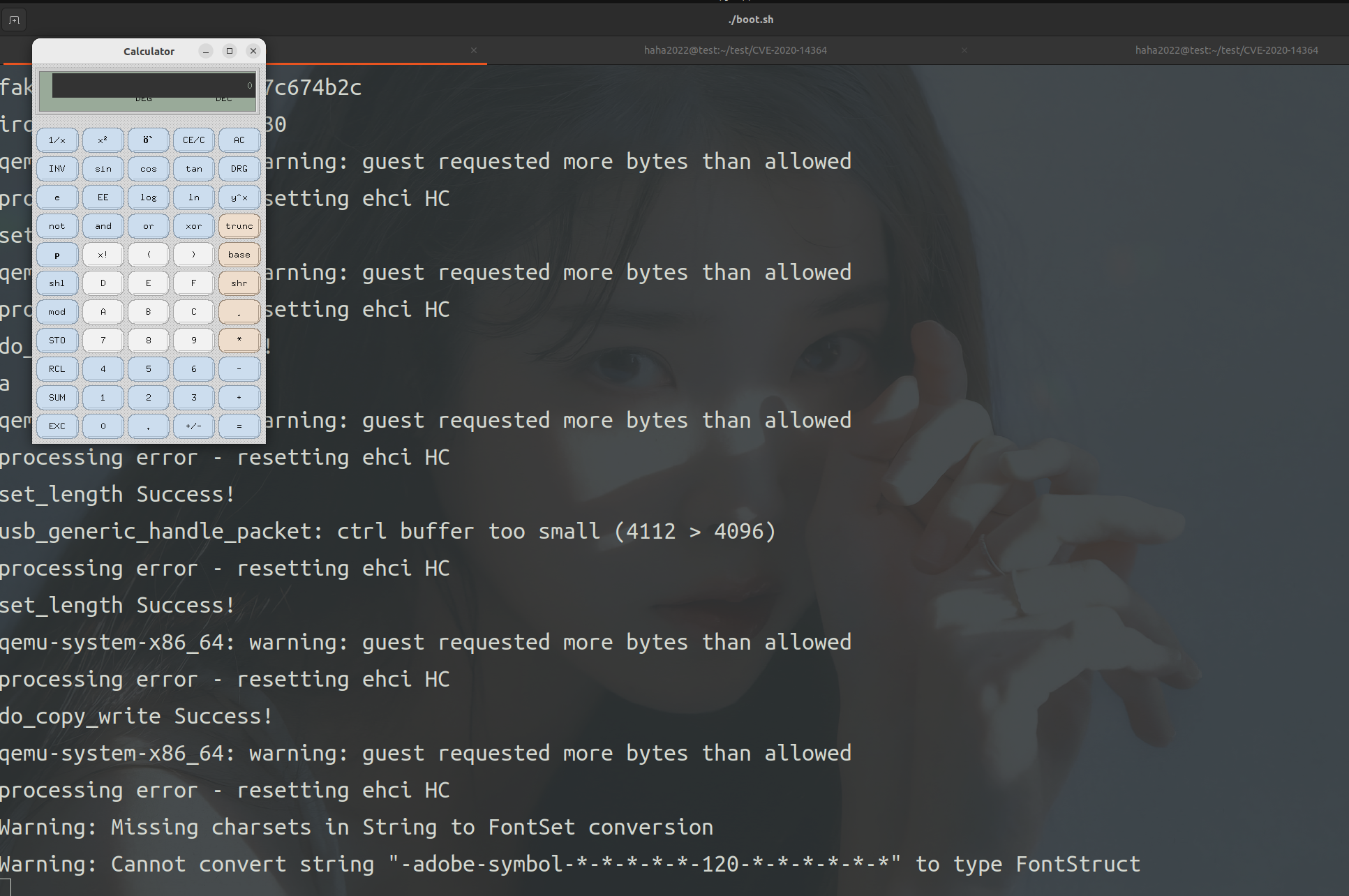Store value with the STO key
This screenshot has height=896, width=1349.
click(57, 341)
